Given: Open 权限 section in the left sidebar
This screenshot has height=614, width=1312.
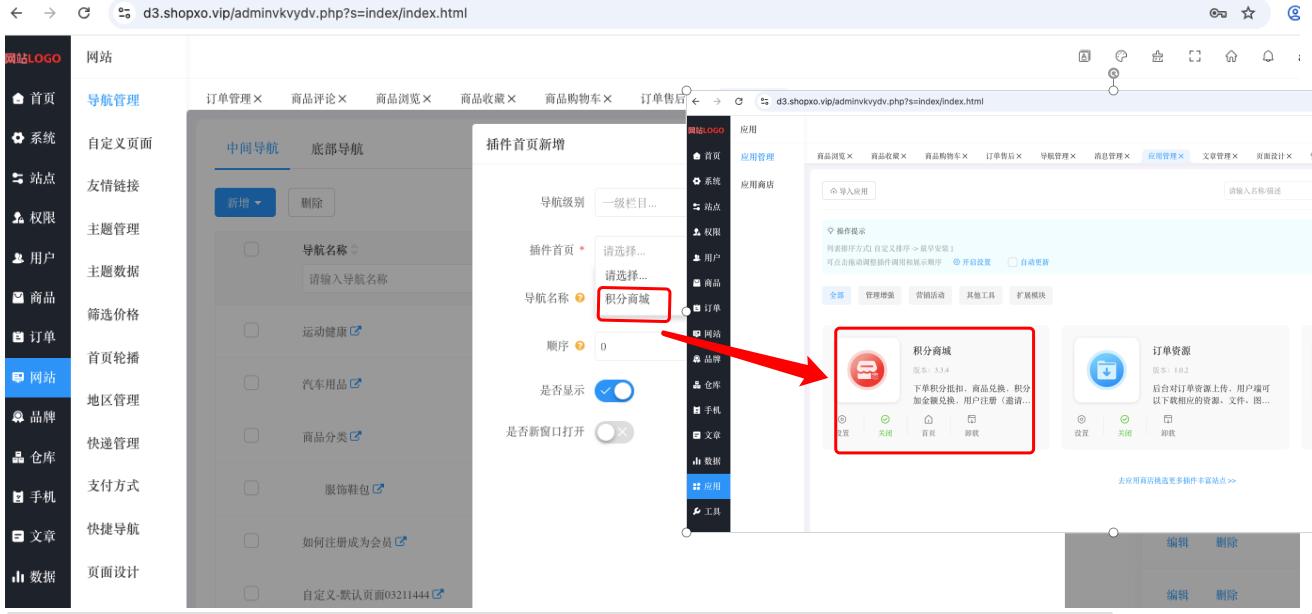Looking at the screenshot, I should coord(35,218).
